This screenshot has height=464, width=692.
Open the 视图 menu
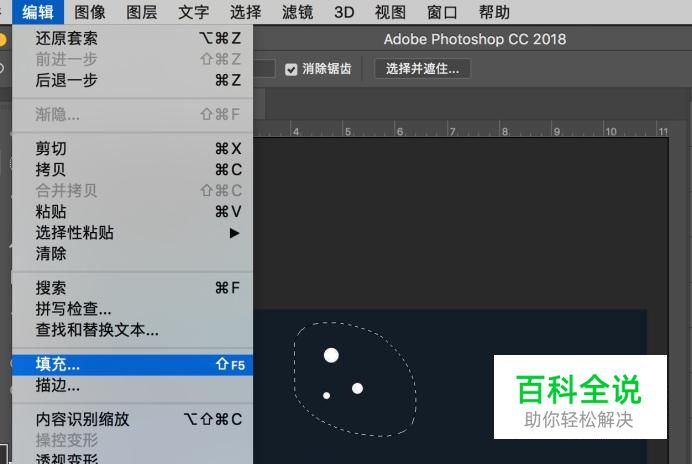point(390,12)
